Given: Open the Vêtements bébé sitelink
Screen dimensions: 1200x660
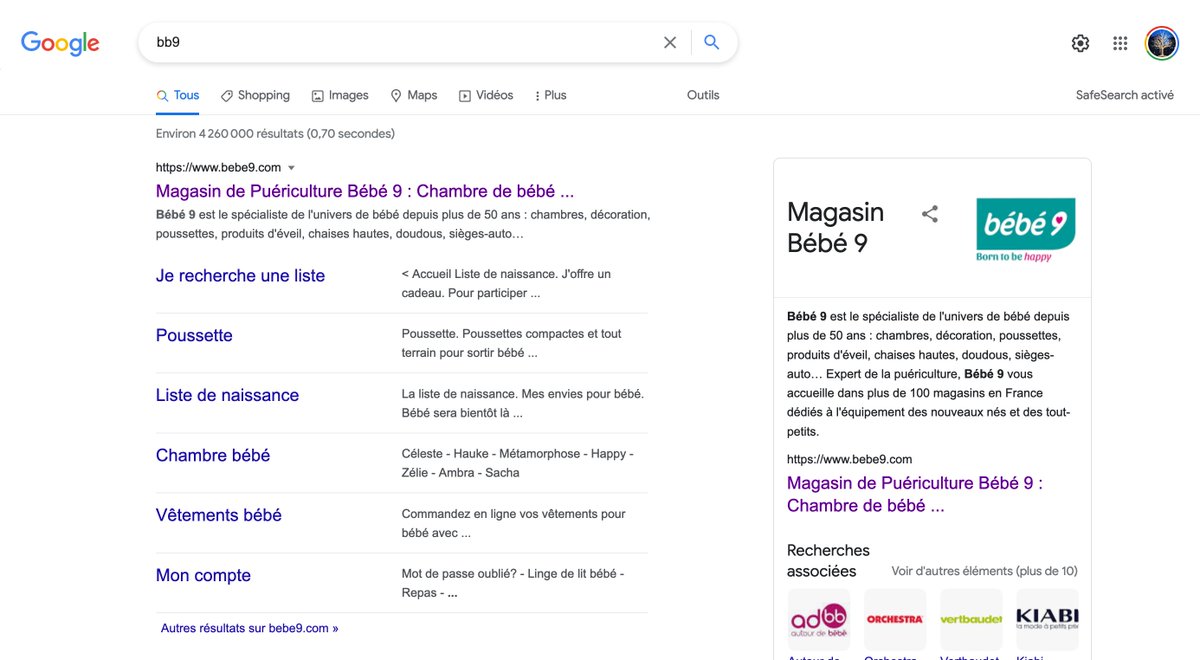Looking at the screenshot, I should (x=219, y=516).
